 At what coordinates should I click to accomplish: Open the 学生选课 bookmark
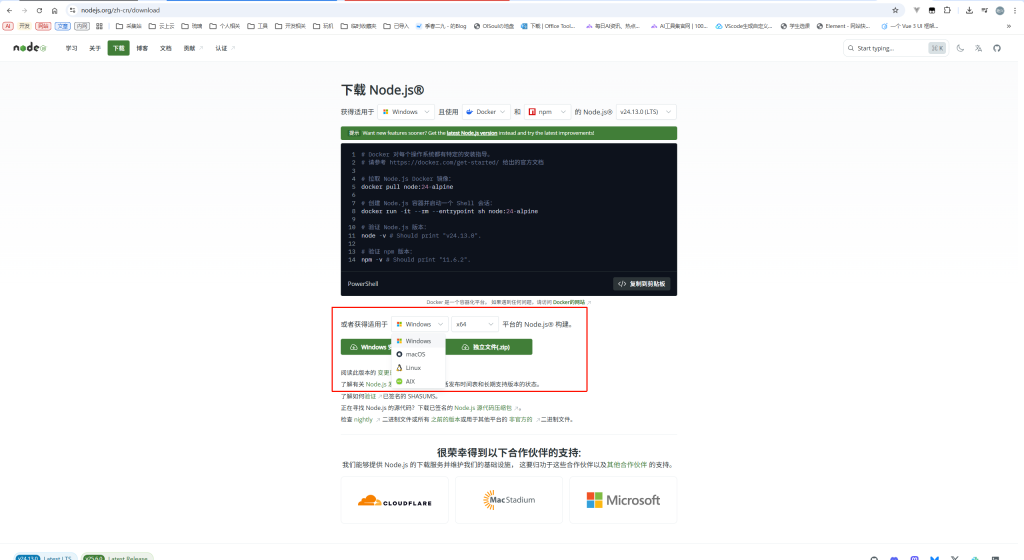click(x=795, y=26)
